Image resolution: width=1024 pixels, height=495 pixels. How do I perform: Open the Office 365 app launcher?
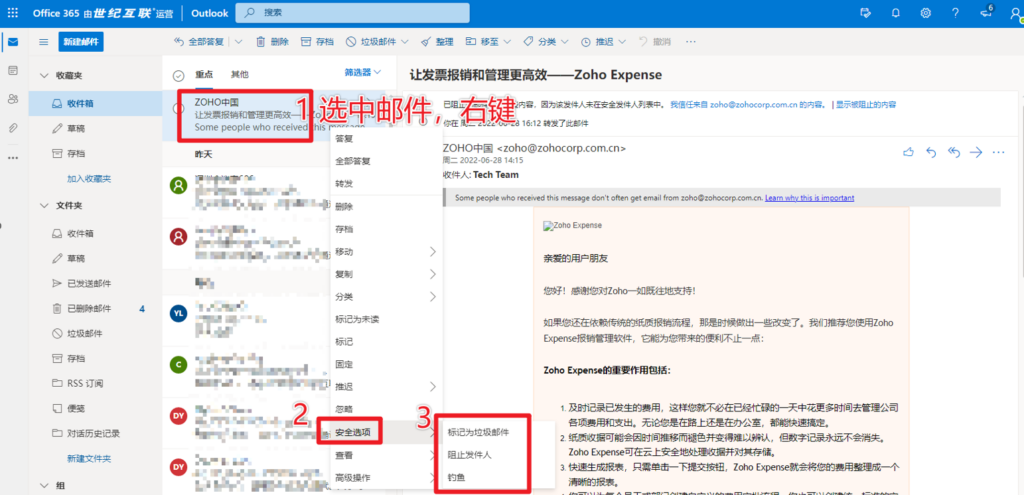pyautogui.click(x=13, y=12)
